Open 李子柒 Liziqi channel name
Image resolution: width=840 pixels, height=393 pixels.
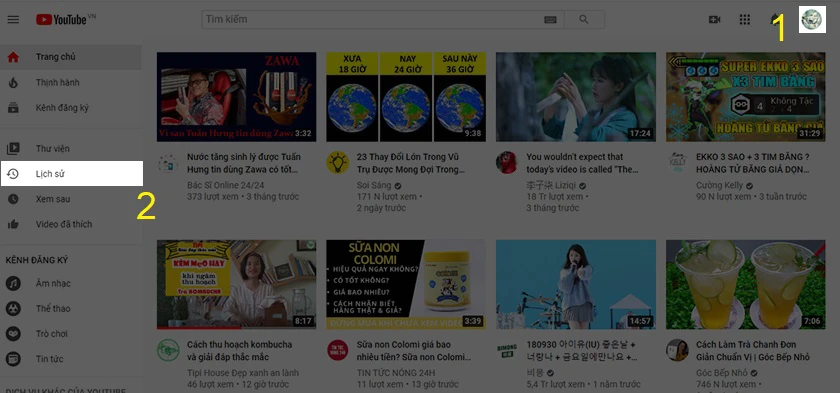(551, 185)
